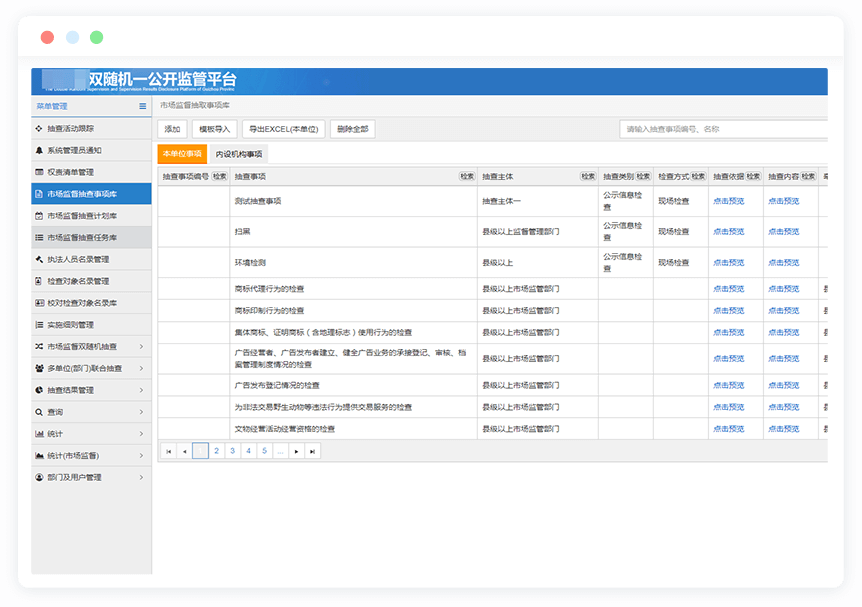Go to the first page using pagination icon
The width and height of the screenshot is (862, 607).
[x=169, y=451]
